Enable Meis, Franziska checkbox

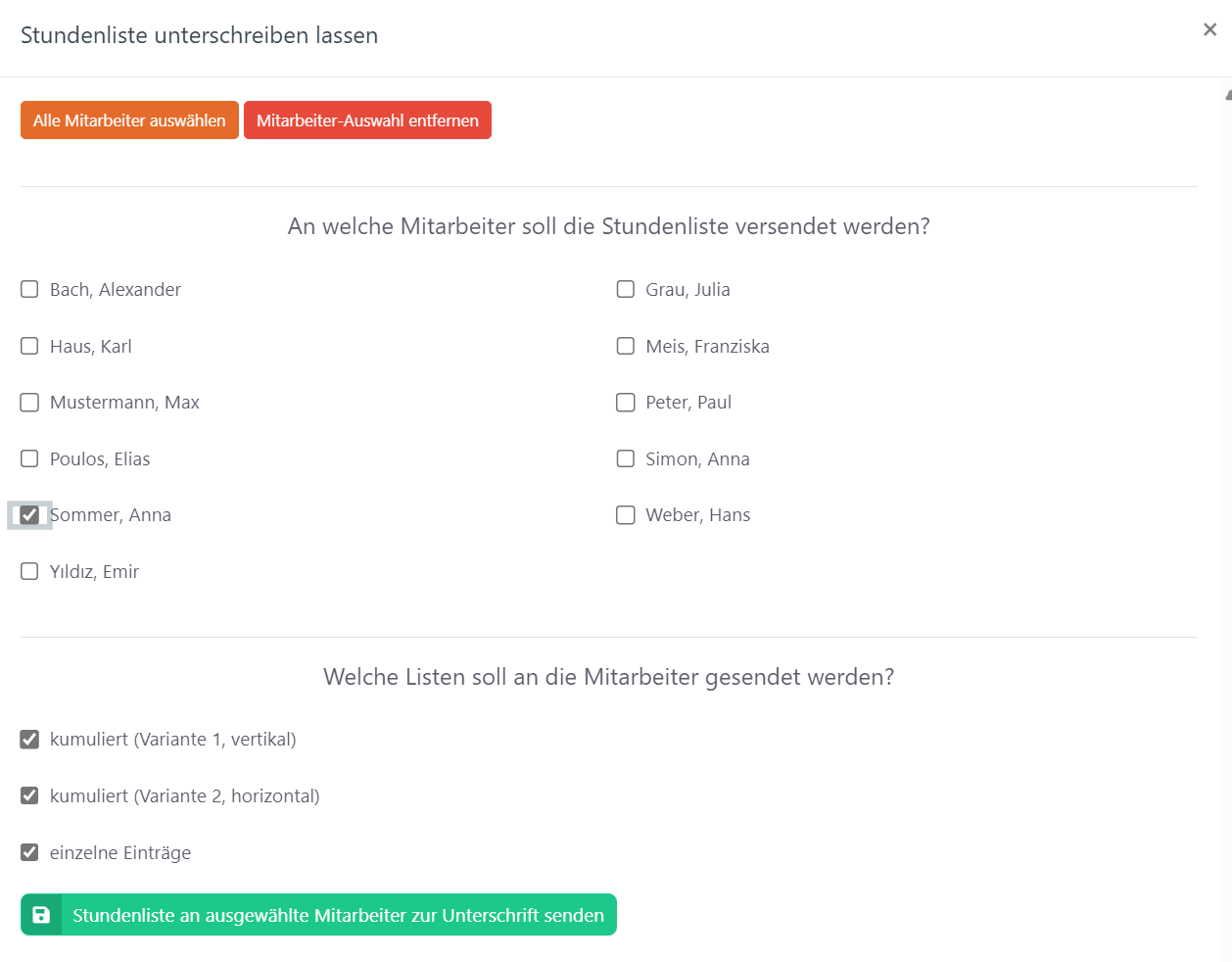click(626, 346)
